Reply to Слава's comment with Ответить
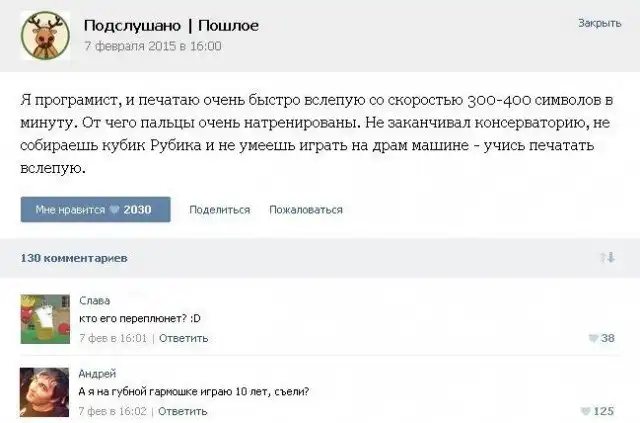 click(x=183, y=338)
